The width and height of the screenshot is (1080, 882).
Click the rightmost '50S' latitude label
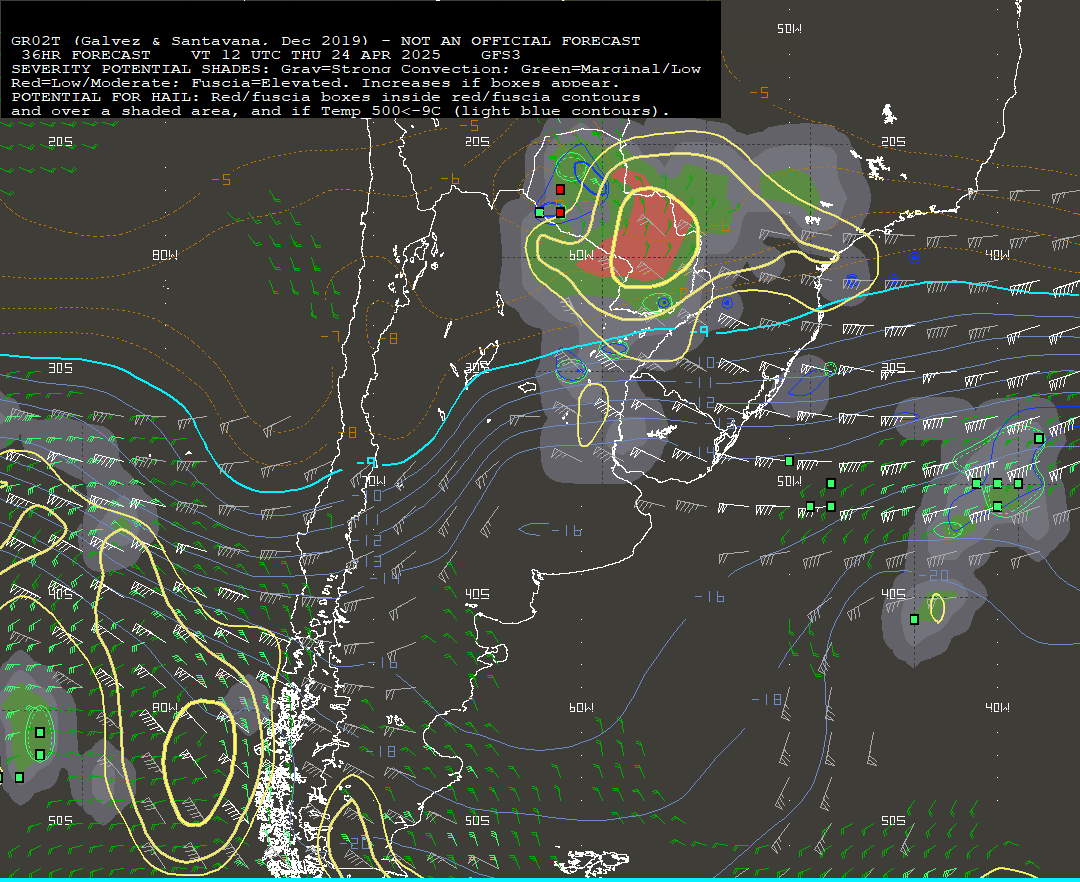pos(893,820)
